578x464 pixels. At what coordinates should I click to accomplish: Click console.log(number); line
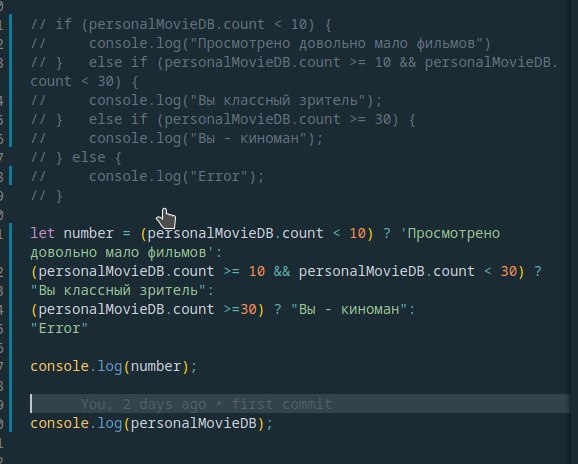(114, 366)
